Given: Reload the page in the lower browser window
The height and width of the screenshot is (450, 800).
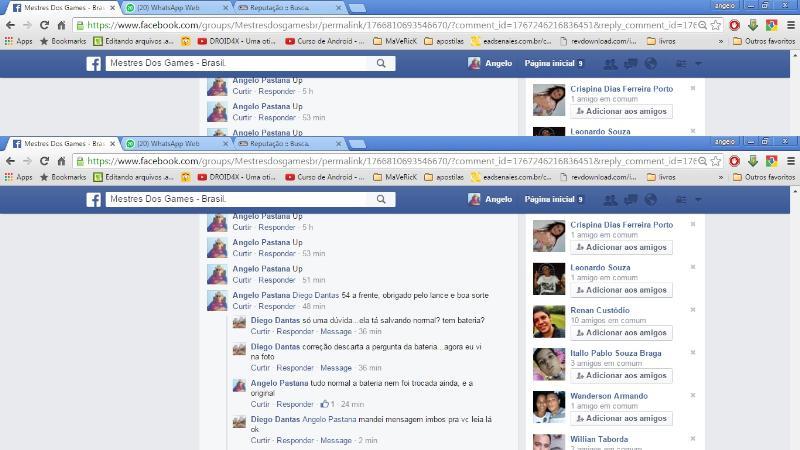Looking at the screenshot, I should (x=44, y=160).
